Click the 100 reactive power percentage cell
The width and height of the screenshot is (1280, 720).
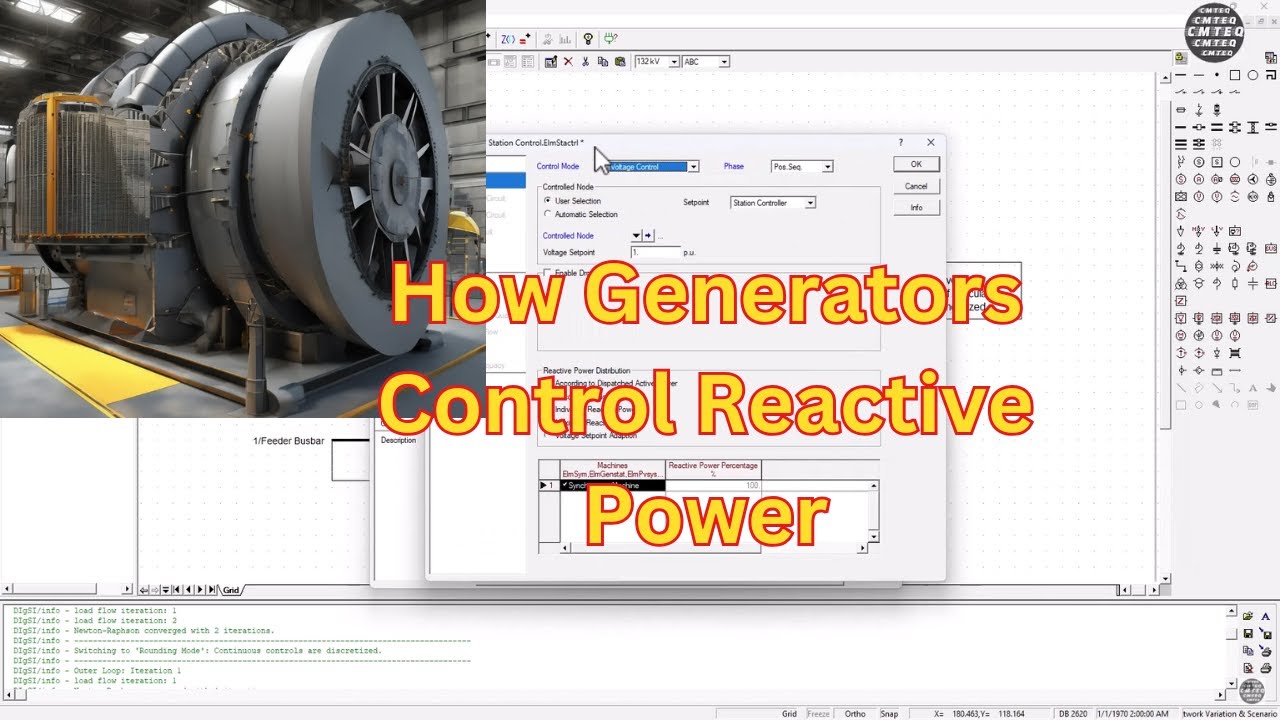point(713,486)
